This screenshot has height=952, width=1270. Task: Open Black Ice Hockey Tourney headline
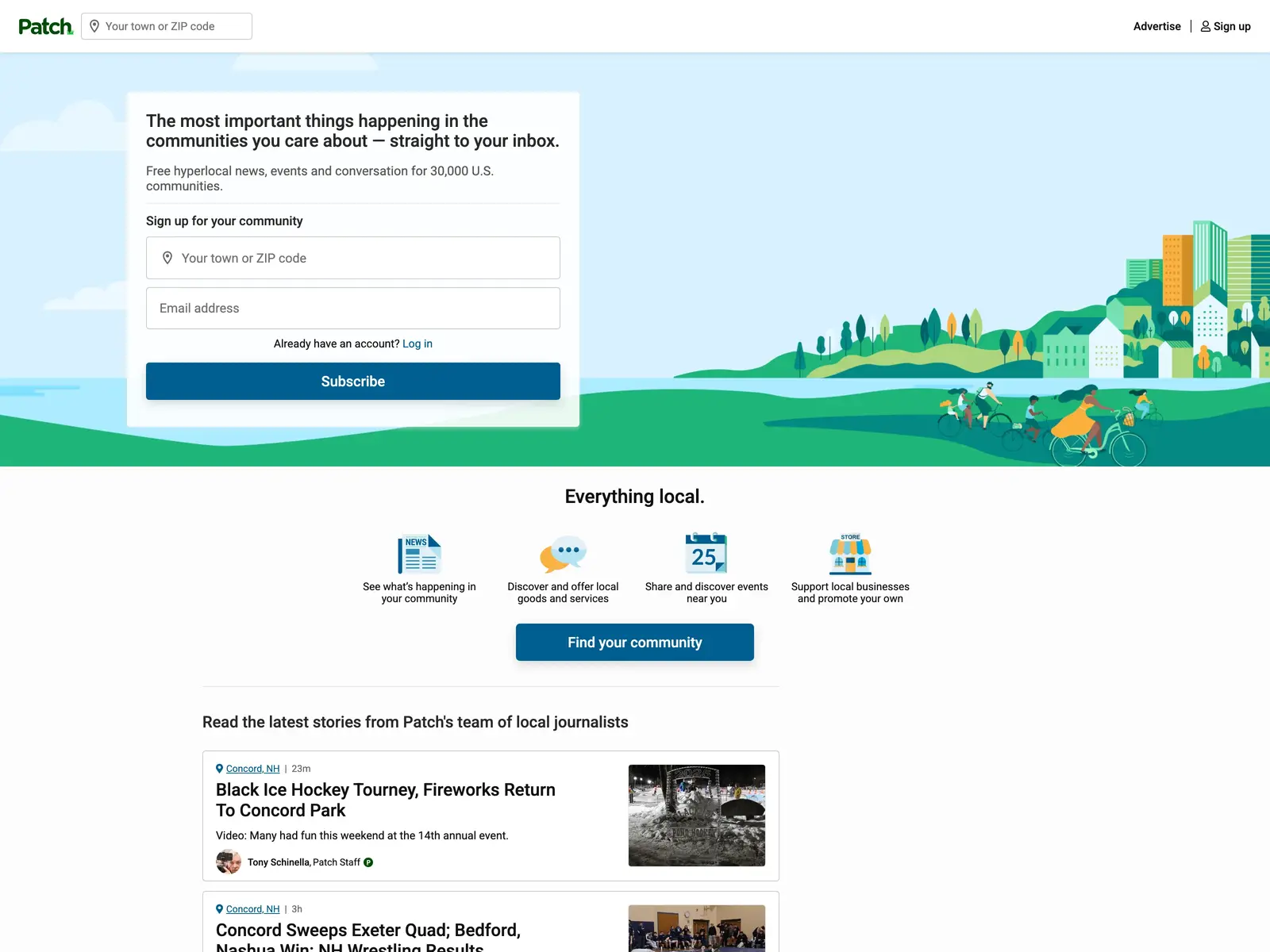[x=386, y=800]
